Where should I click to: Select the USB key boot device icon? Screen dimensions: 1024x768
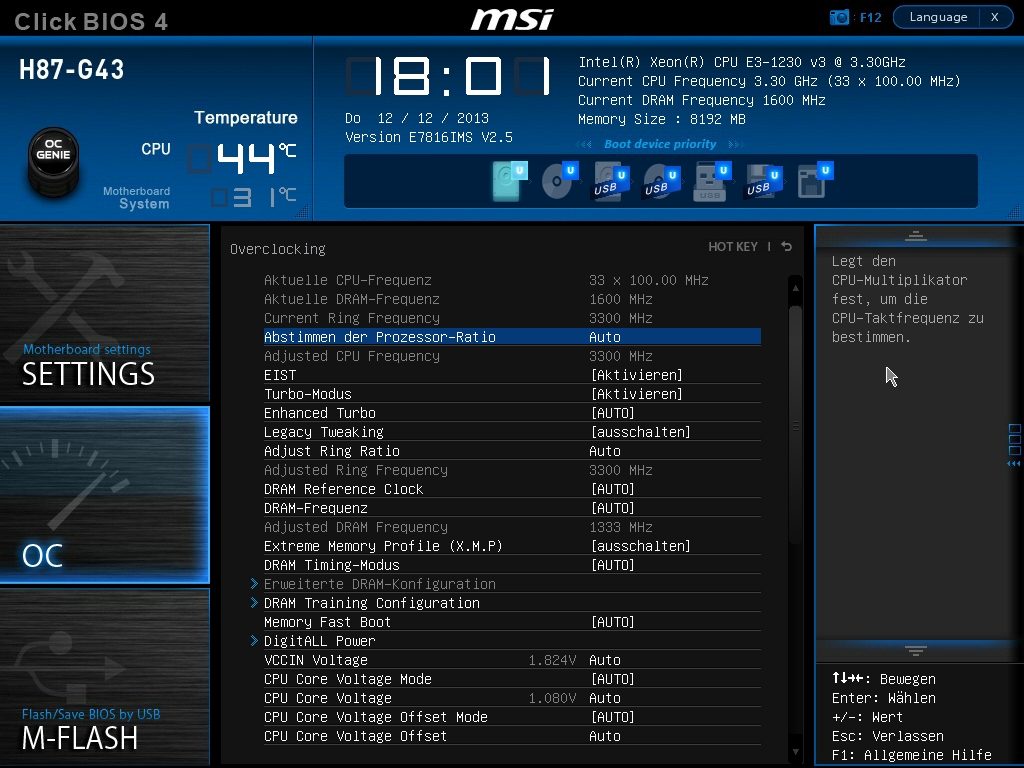(712, 180)
